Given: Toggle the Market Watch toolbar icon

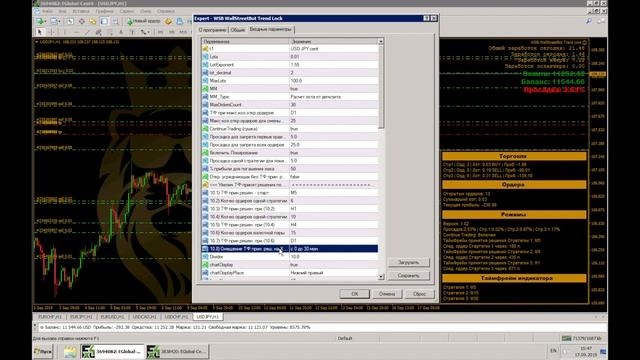Looking at the screenshot, I should [x=70, y=21].
